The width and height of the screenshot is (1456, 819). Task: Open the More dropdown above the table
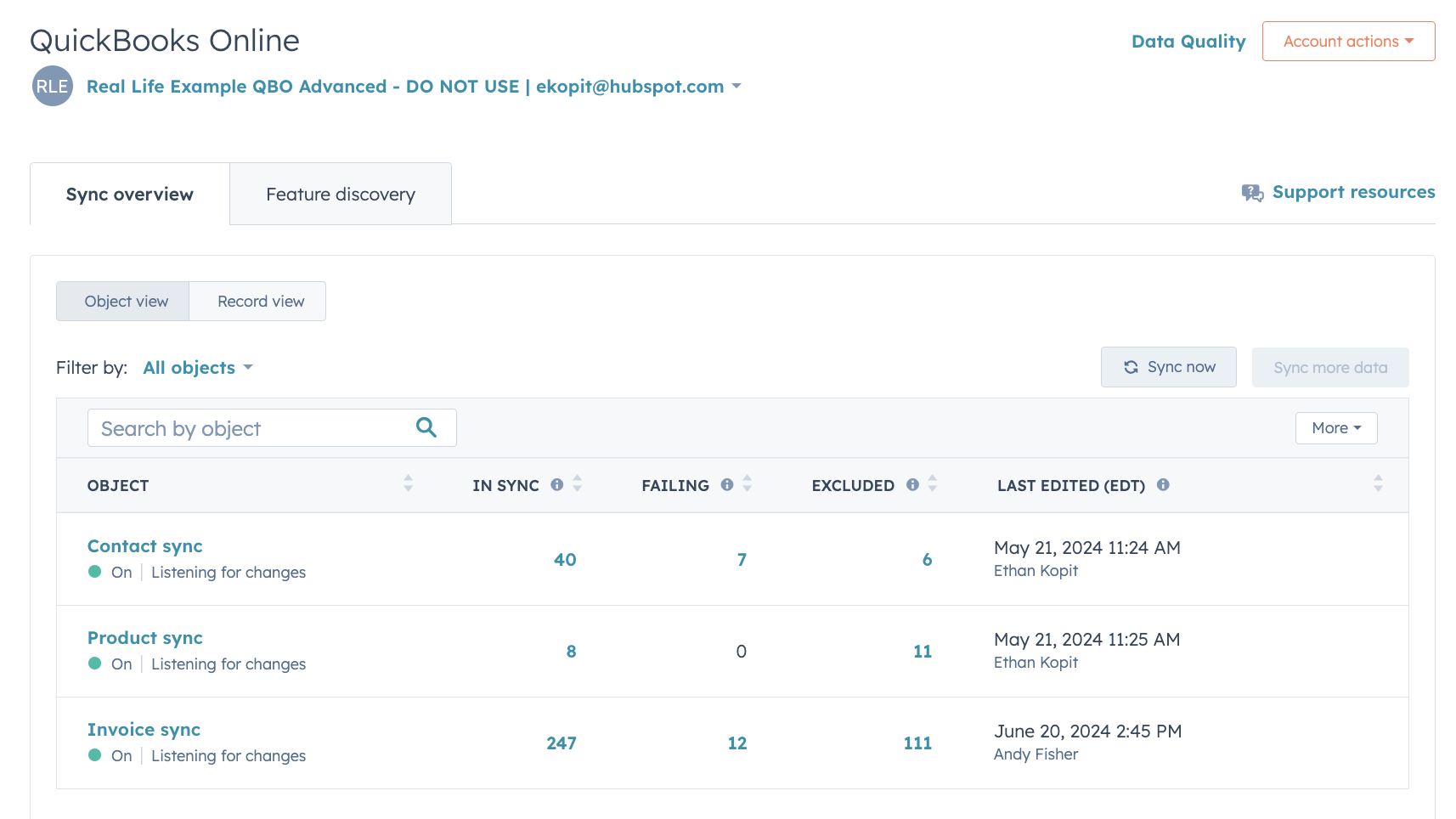coord(1335,427)
